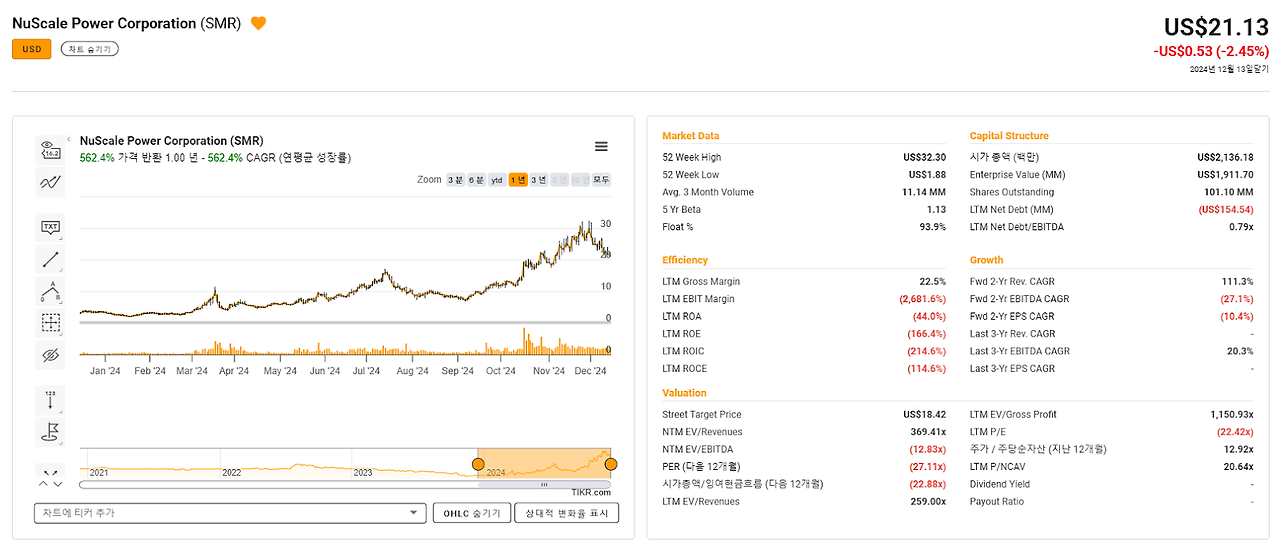Image resolution: width=1280 pixels, height=546 pixels.
Task: Click the page heading NuScale Power Corporation
Action: 104,23
